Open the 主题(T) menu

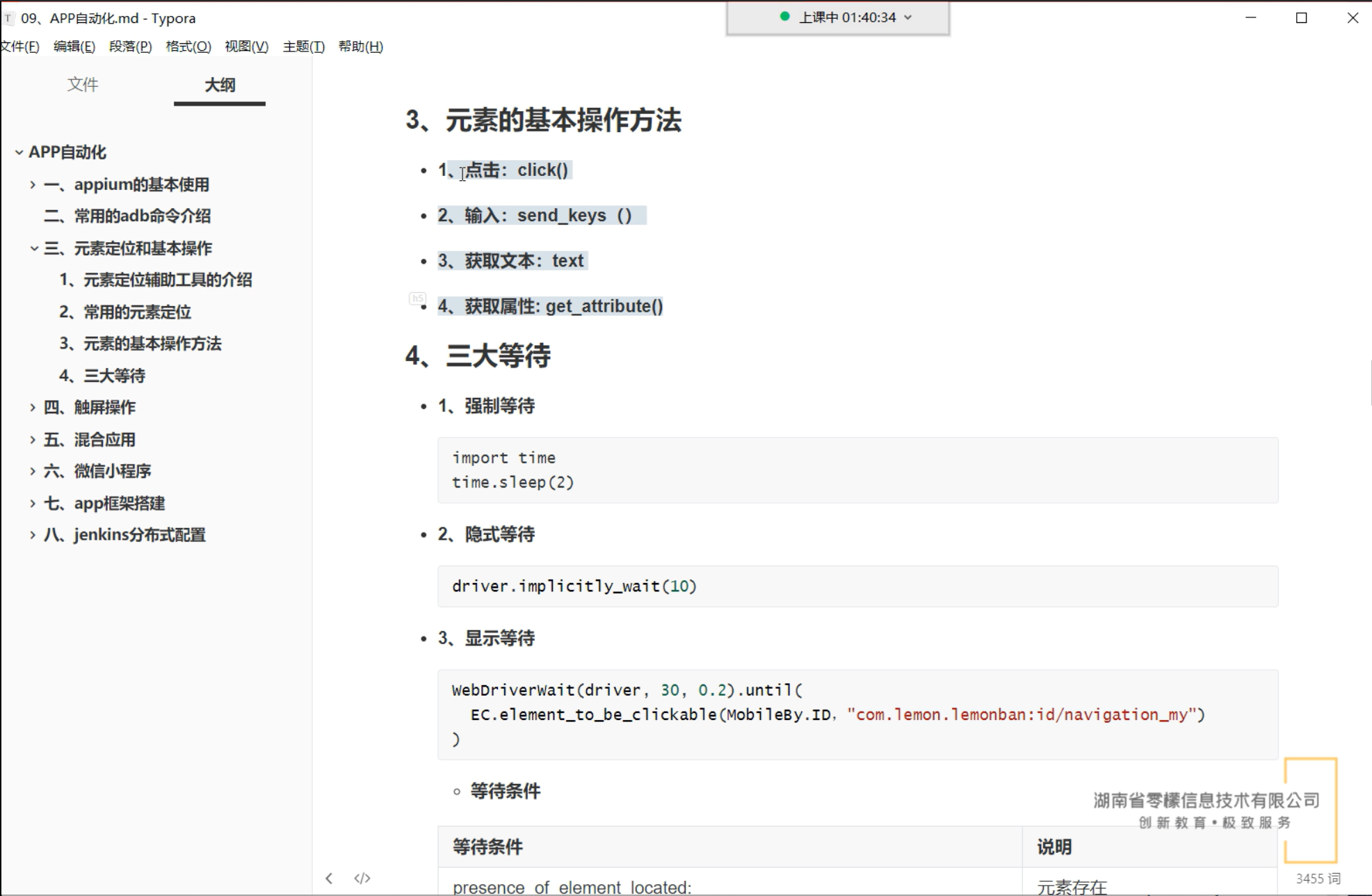pyautogui.click(x=303, y=47)
